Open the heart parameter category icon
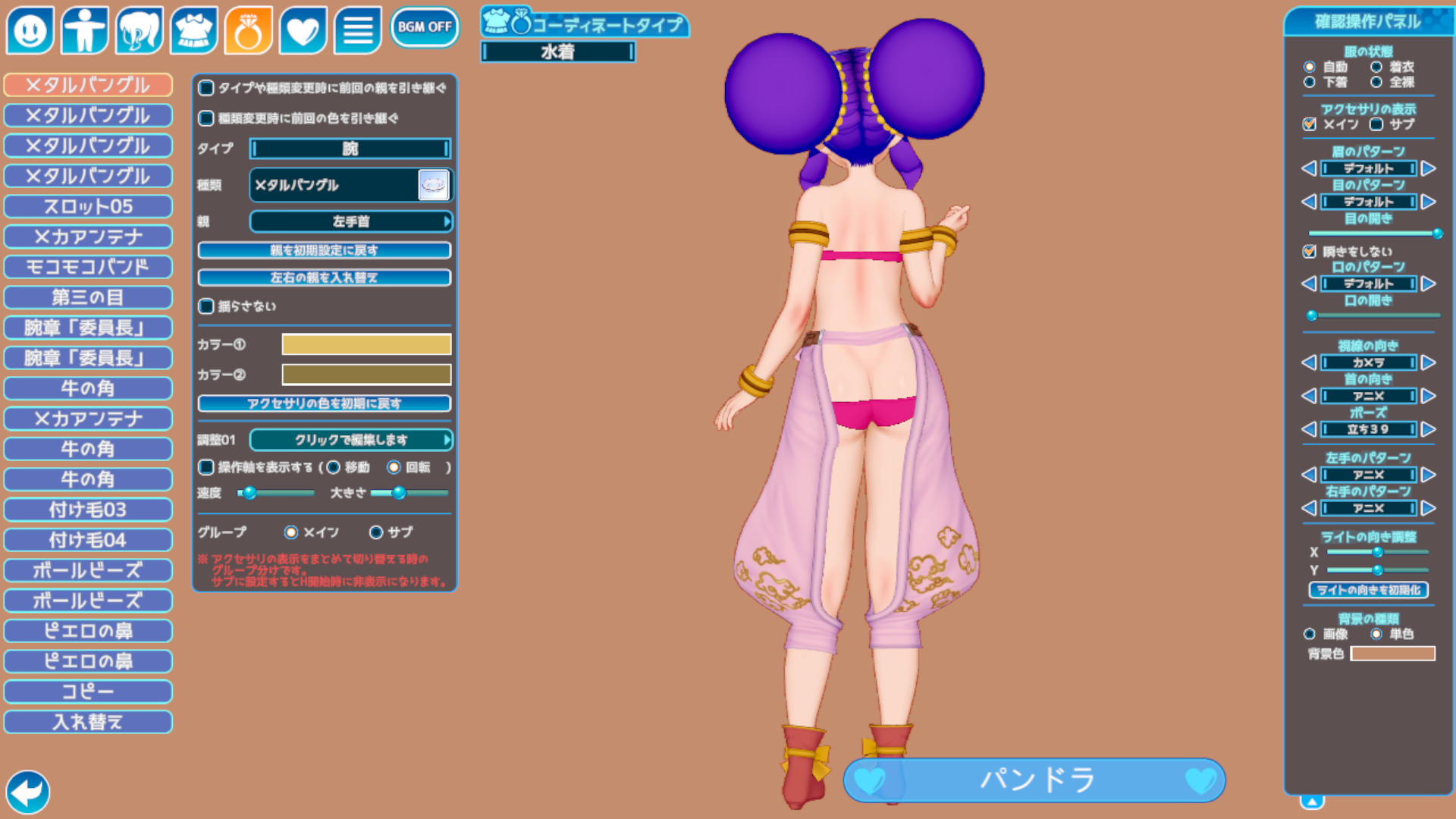 (x=303, y=30)
